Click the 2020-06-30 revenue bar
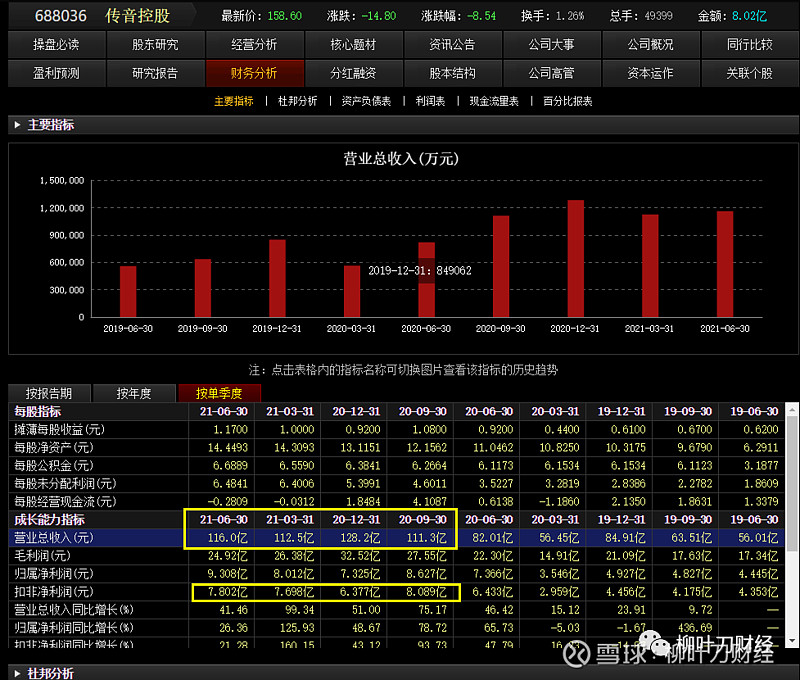800x680 pixels. pos(427,280)
